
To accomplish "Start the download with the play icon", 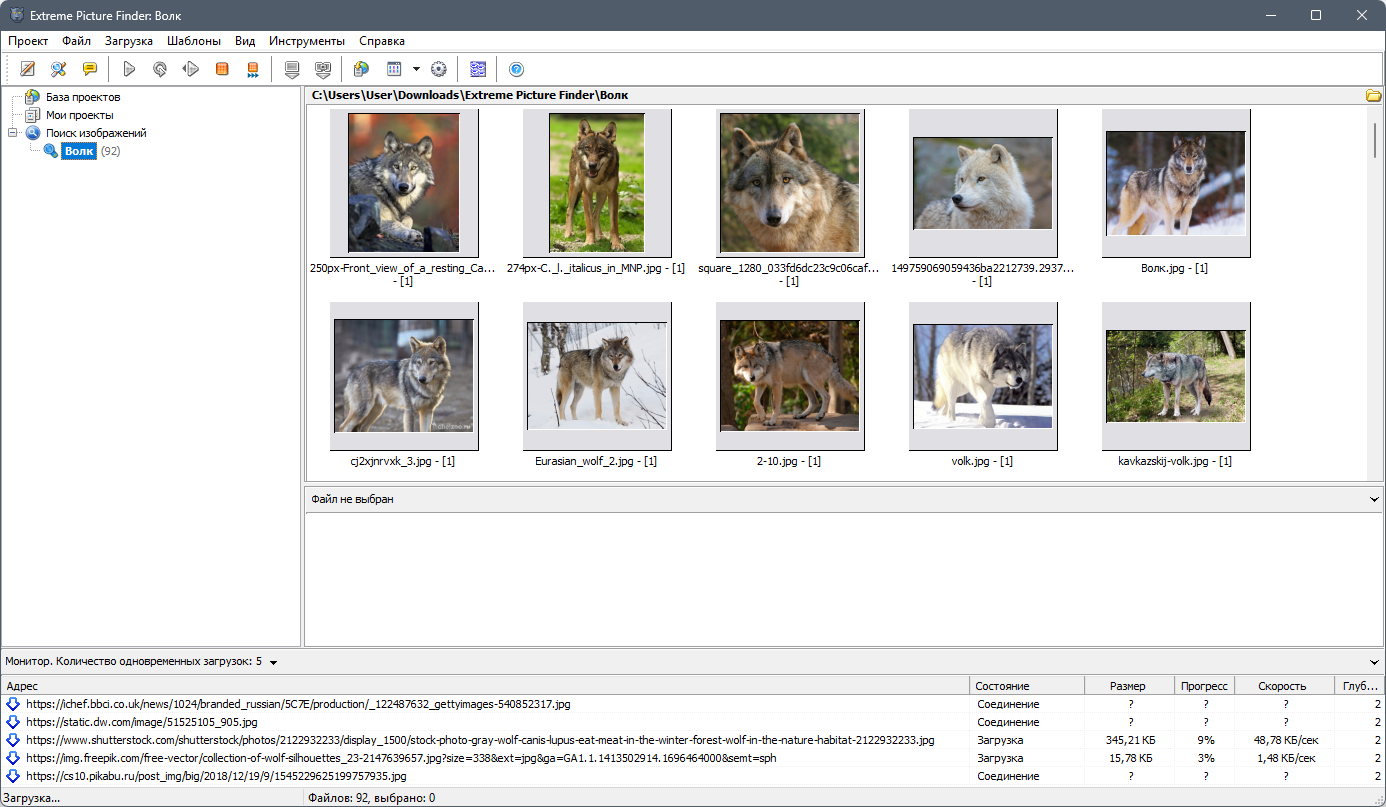I will [x=129, y=69].
